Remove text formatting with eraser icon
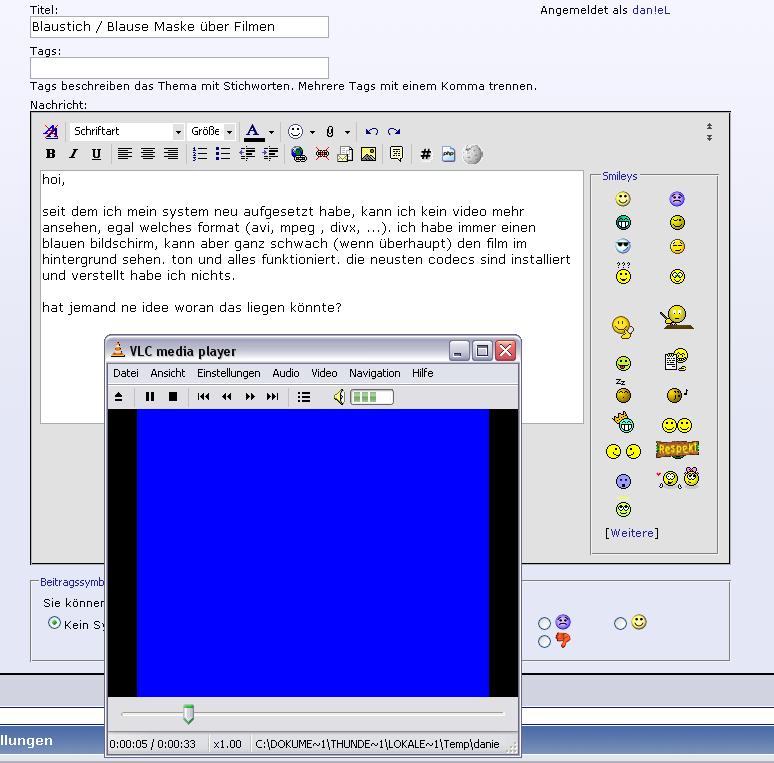The image size is (774, 763). click(51, 131)
